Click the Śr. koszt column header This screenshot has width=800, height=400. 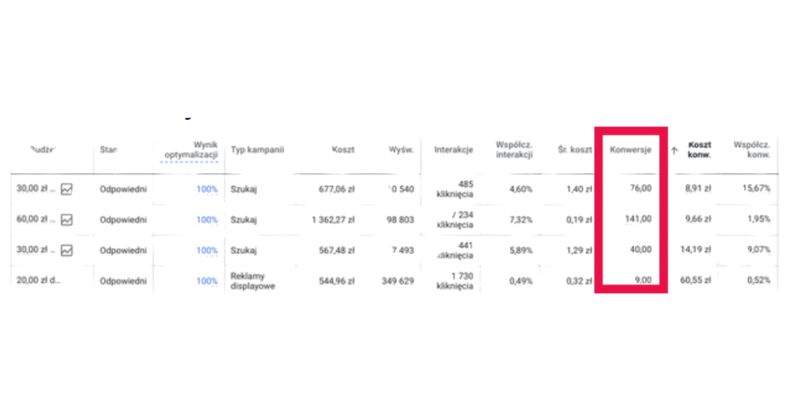pos(575,150)
